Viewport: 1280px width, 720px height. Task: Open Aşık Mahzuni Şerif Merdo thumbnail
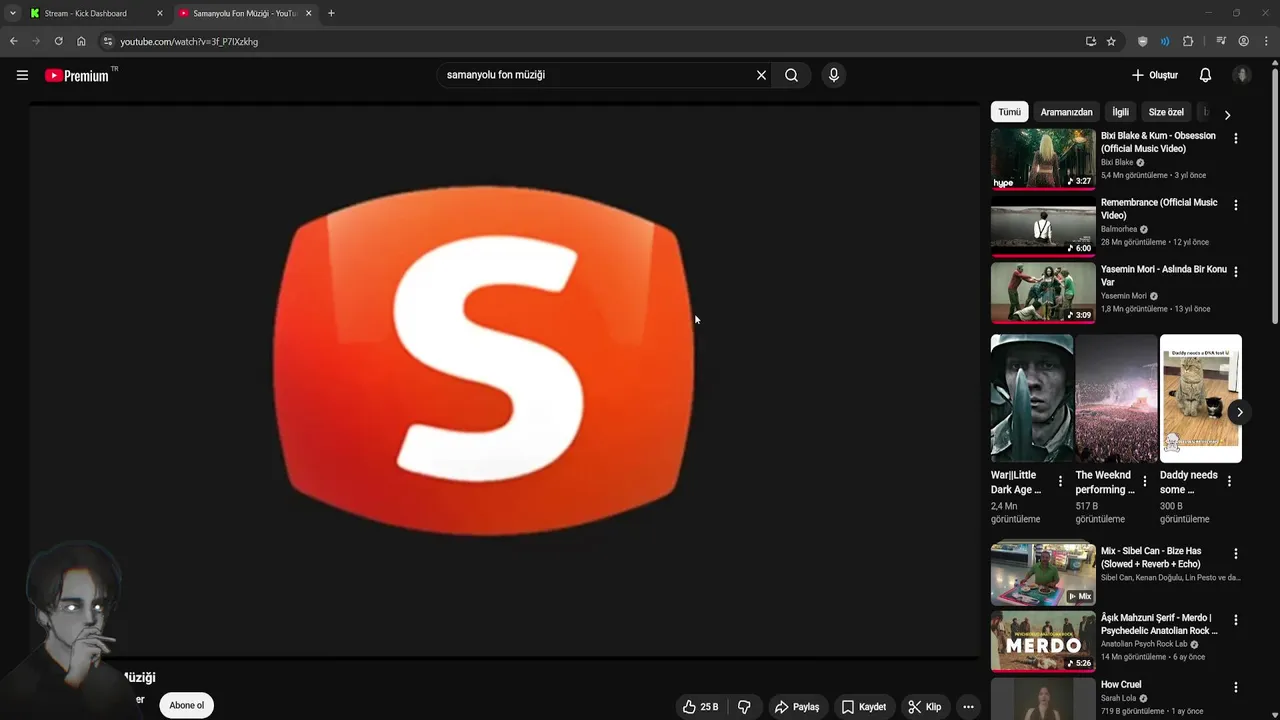coord(1043,641)
